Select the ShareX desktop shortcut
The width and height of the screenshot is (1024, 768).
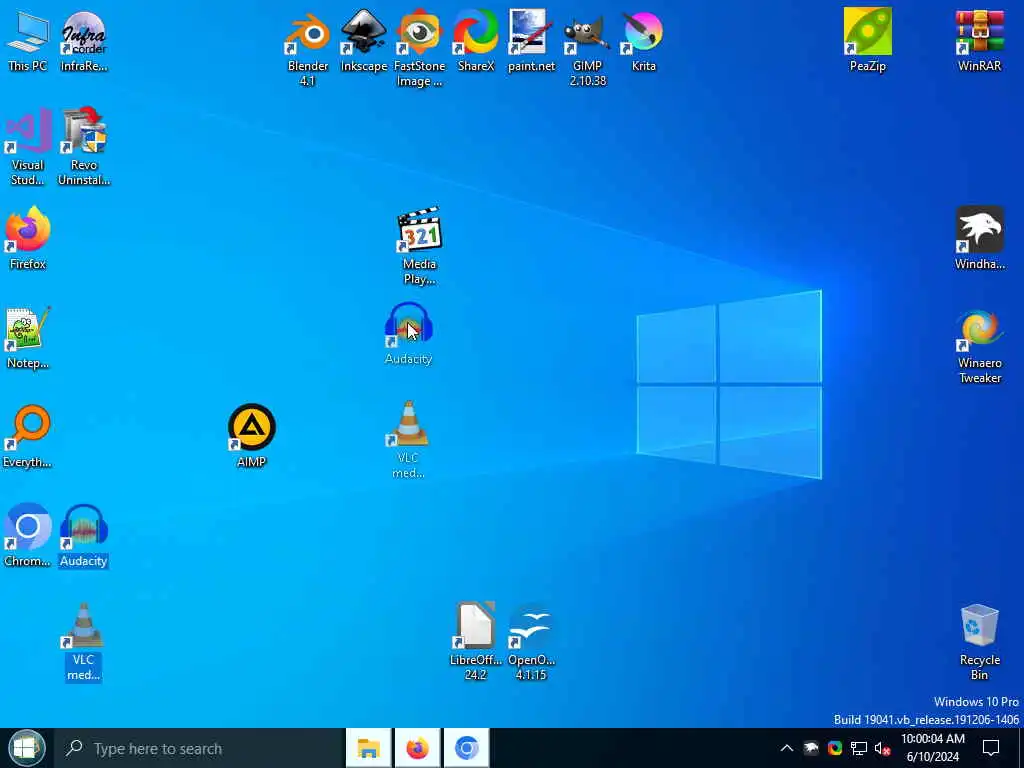(x=475, y=40)
